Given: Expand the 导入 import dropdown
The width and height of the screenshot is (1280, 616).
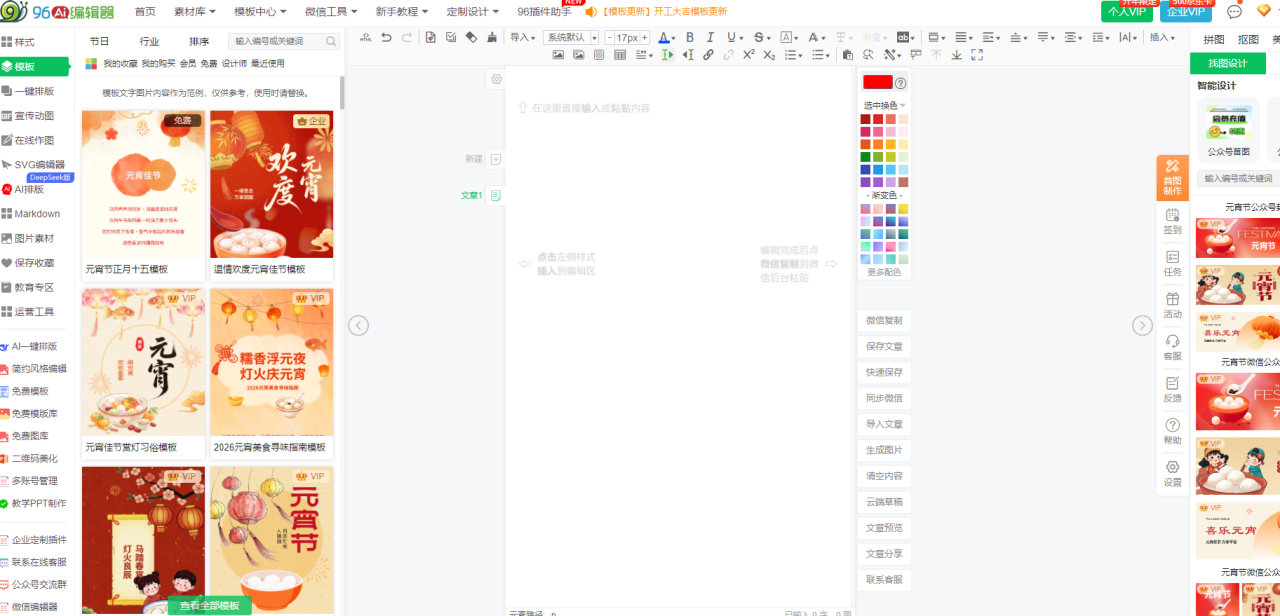Looking at the screenshot, I should pyautogui.click(x=523, y=38).
